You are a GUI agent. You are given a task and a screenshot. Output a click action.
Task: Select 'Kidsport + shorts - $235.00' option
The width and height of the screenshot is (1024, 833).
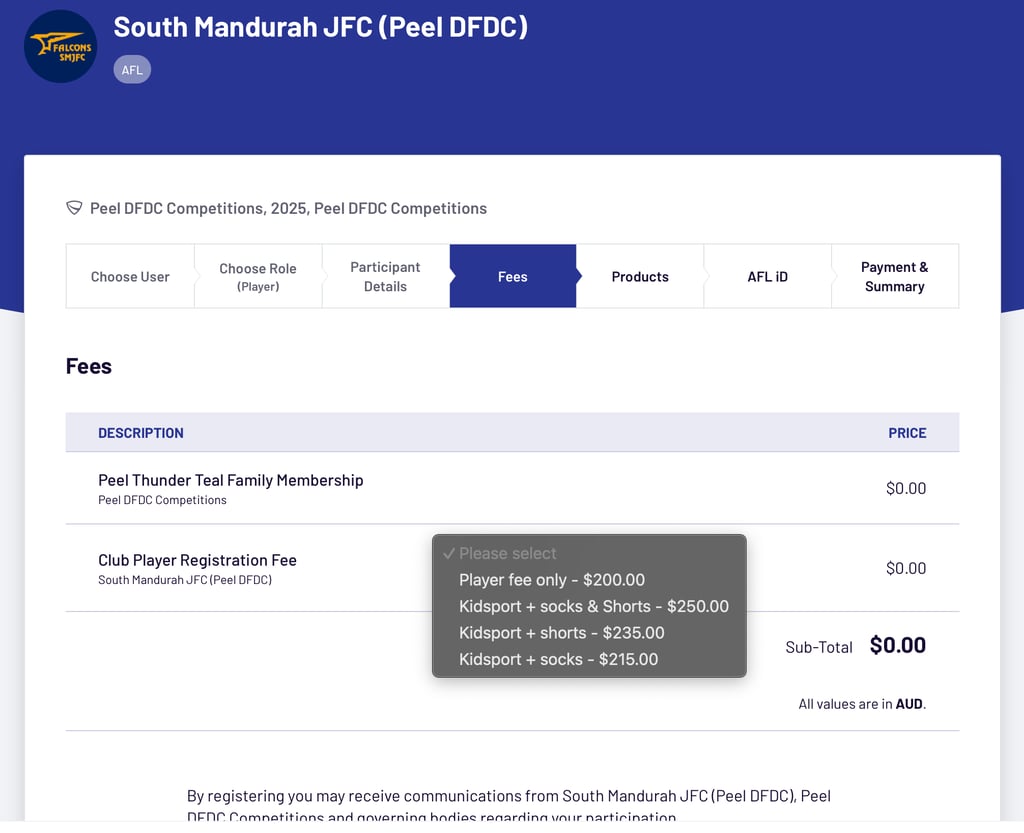(561, 633)
